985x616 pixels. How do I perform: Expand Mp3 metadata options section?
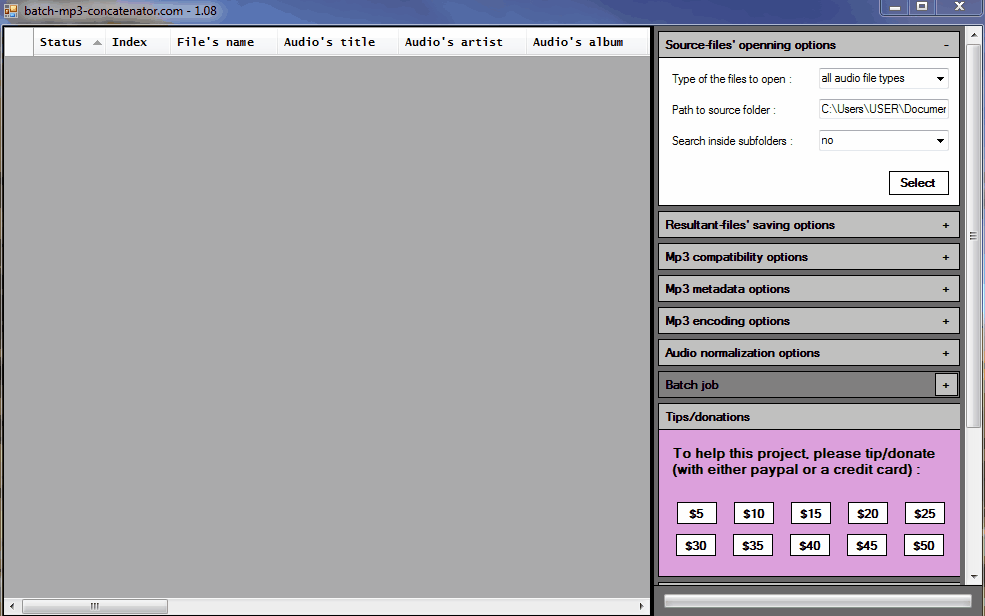[945, 289]
